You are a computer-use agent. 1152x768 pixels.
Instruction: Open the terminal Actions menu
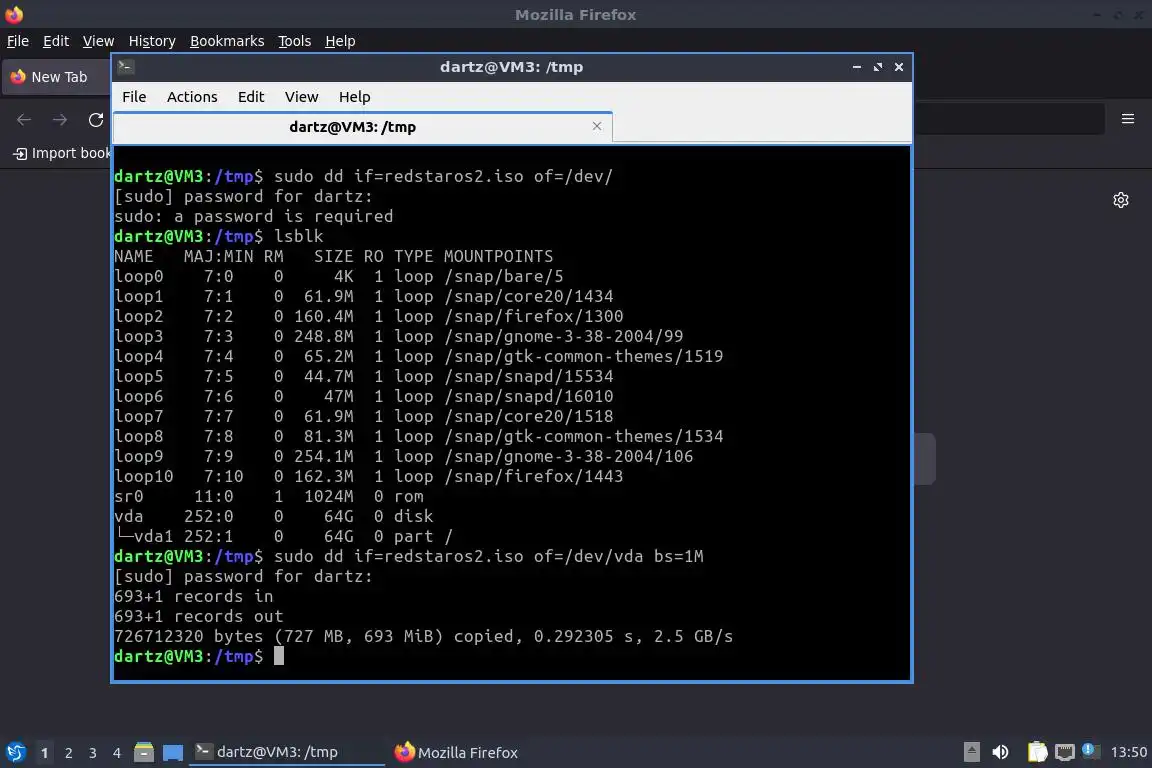[x=192, y=97]
